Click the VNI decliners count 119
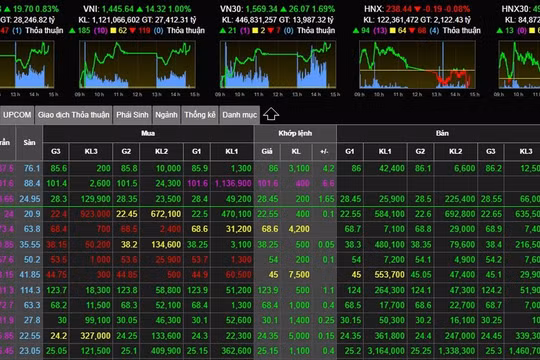540x360 pixels. point(144,31)
